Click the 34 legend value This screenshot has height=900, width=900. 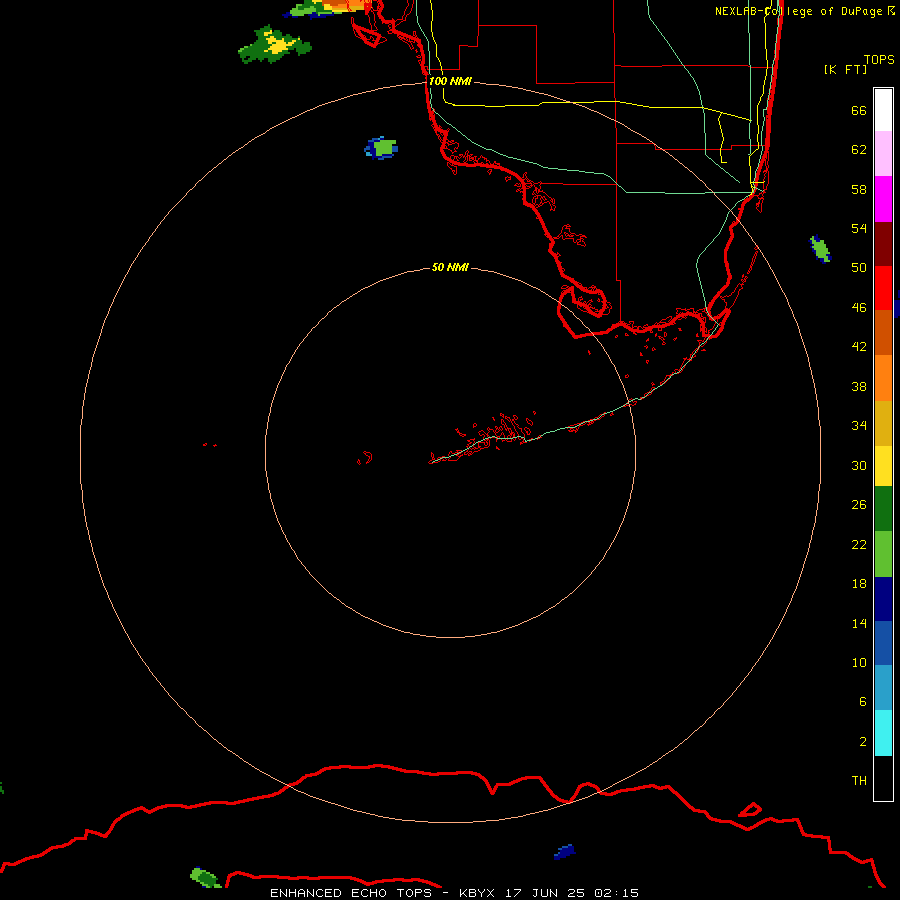[859, 425]
